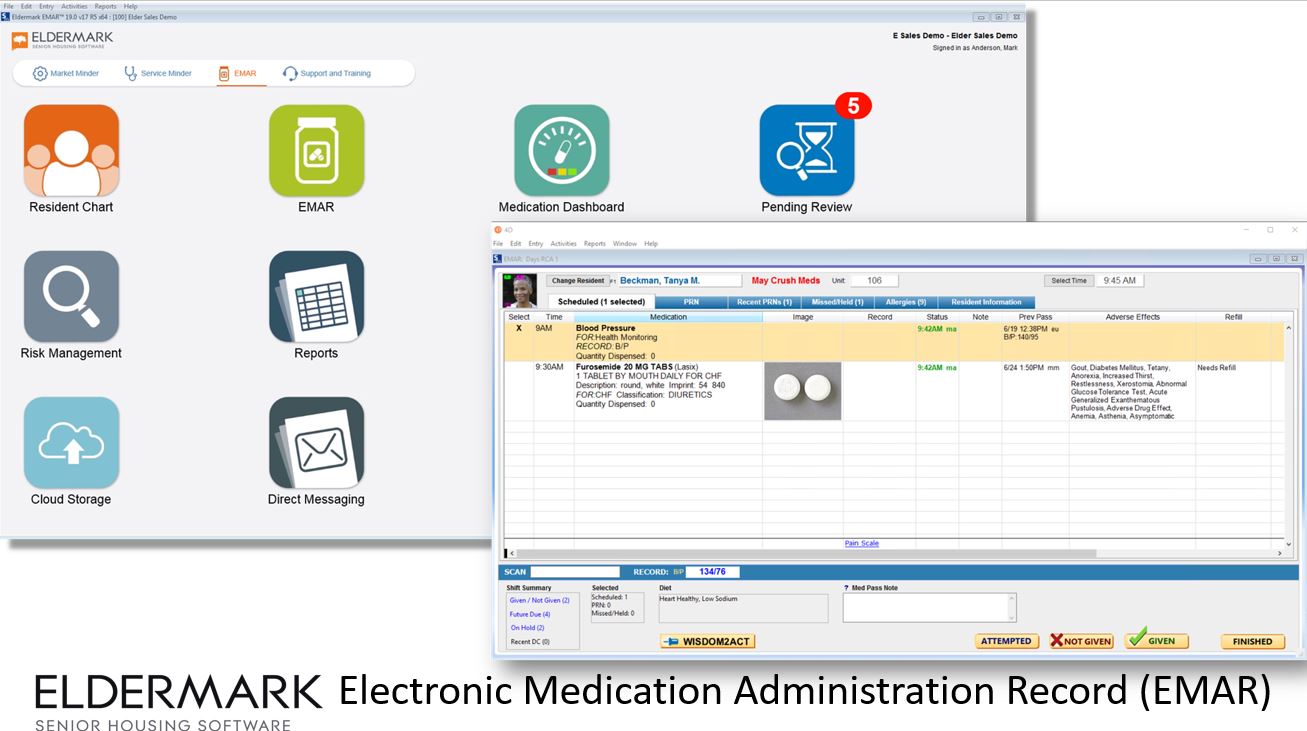Click the Adverse Effects column header

[x=1132, y=317]
